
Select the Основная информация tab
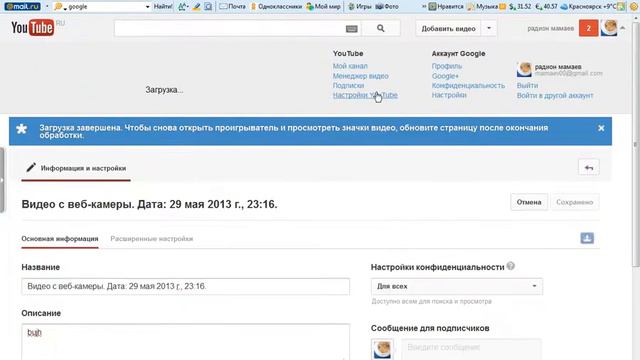[60, 239]
